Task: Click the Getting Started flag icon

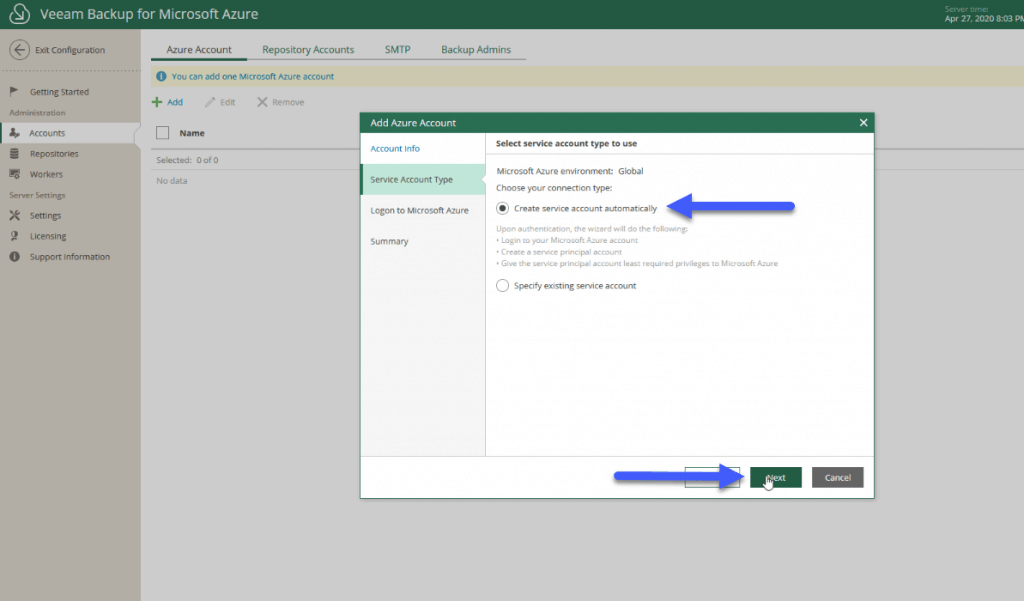Action: point(14,91)
